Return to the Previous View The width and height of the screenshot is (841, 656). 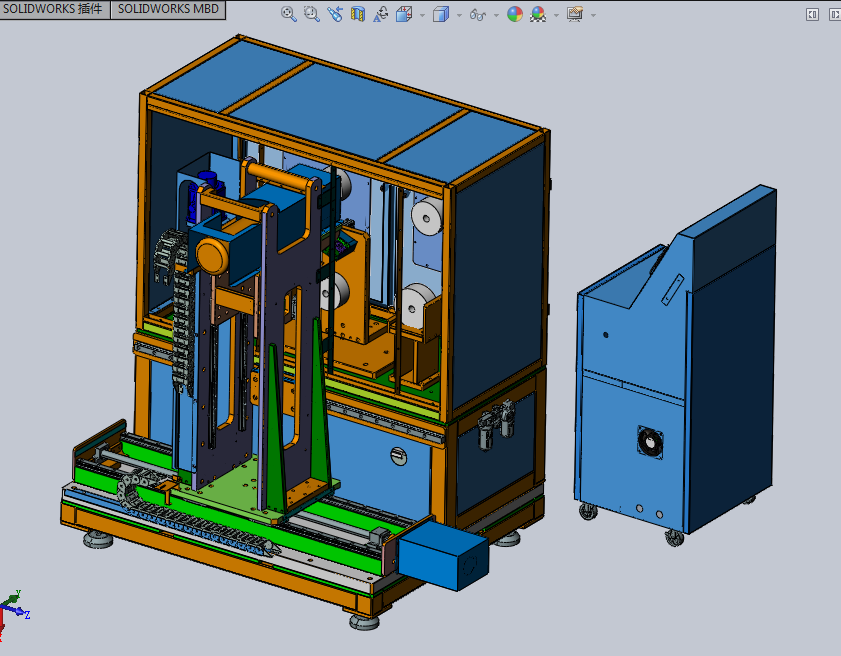pos(334,14)
